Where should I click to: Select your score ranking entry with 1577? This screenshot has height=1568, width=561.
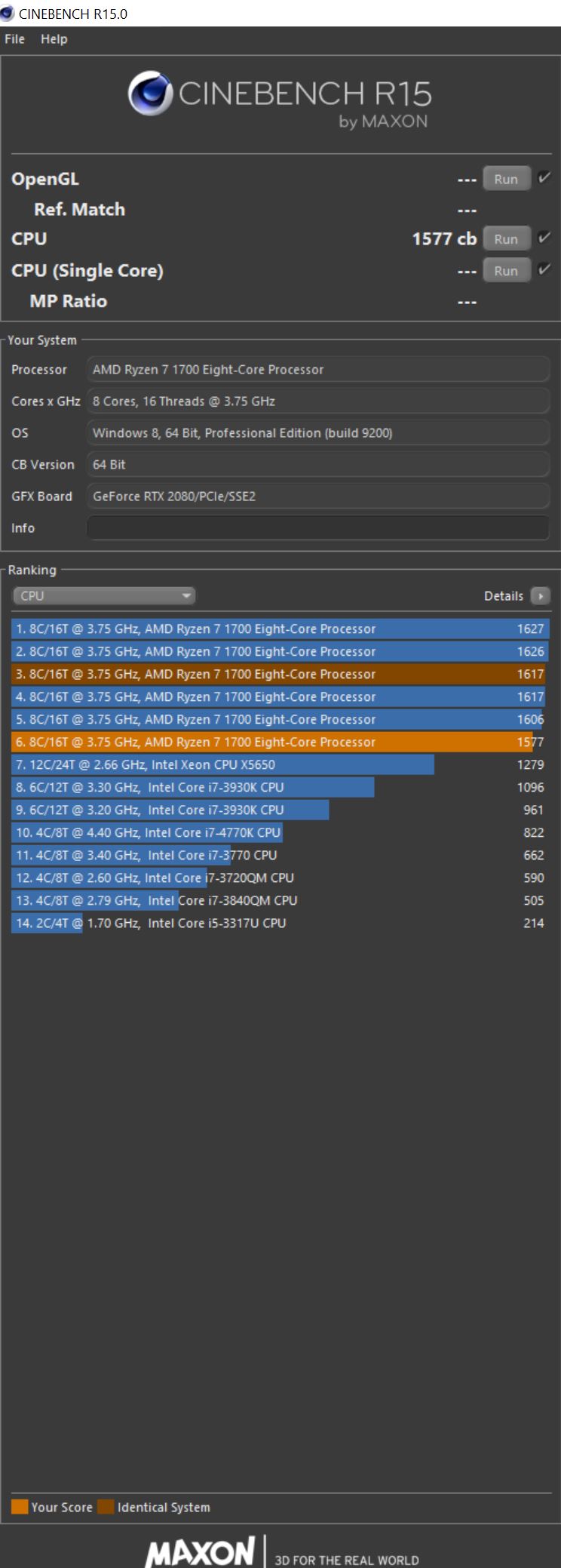[x=280, y=742]
